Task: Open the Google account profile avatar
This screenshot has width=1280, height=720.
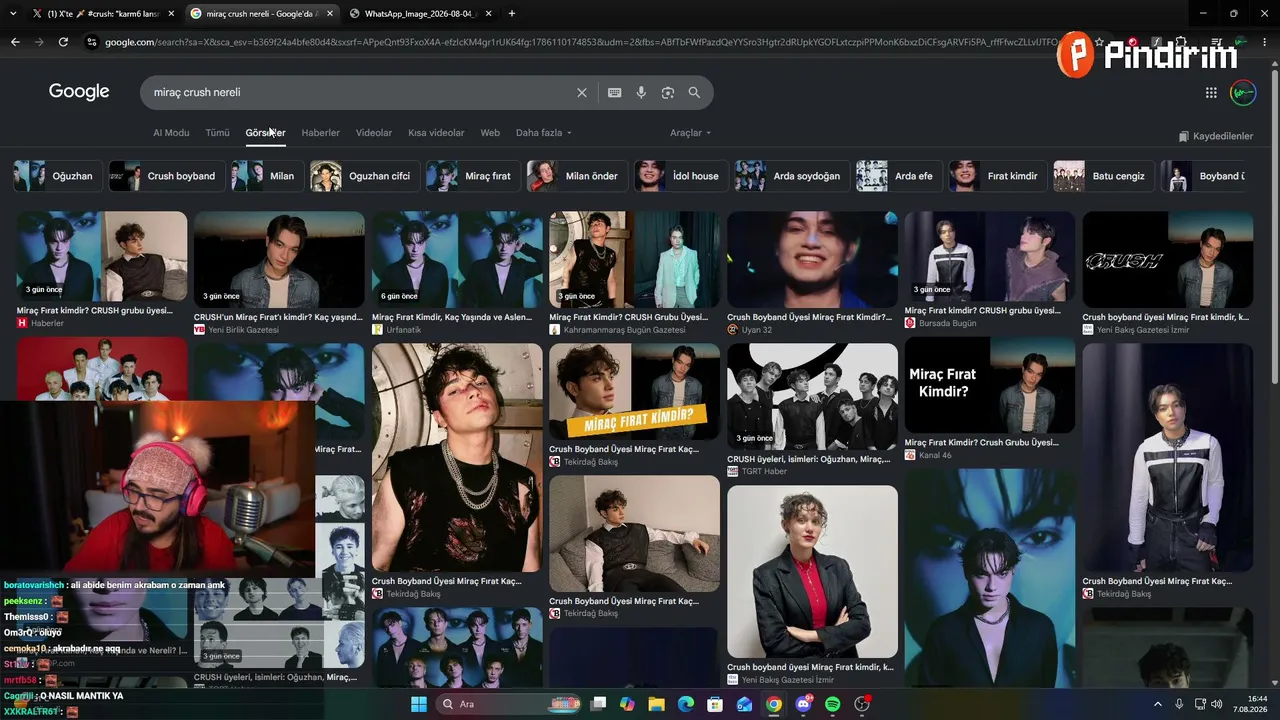Action: coord(1243,92)
